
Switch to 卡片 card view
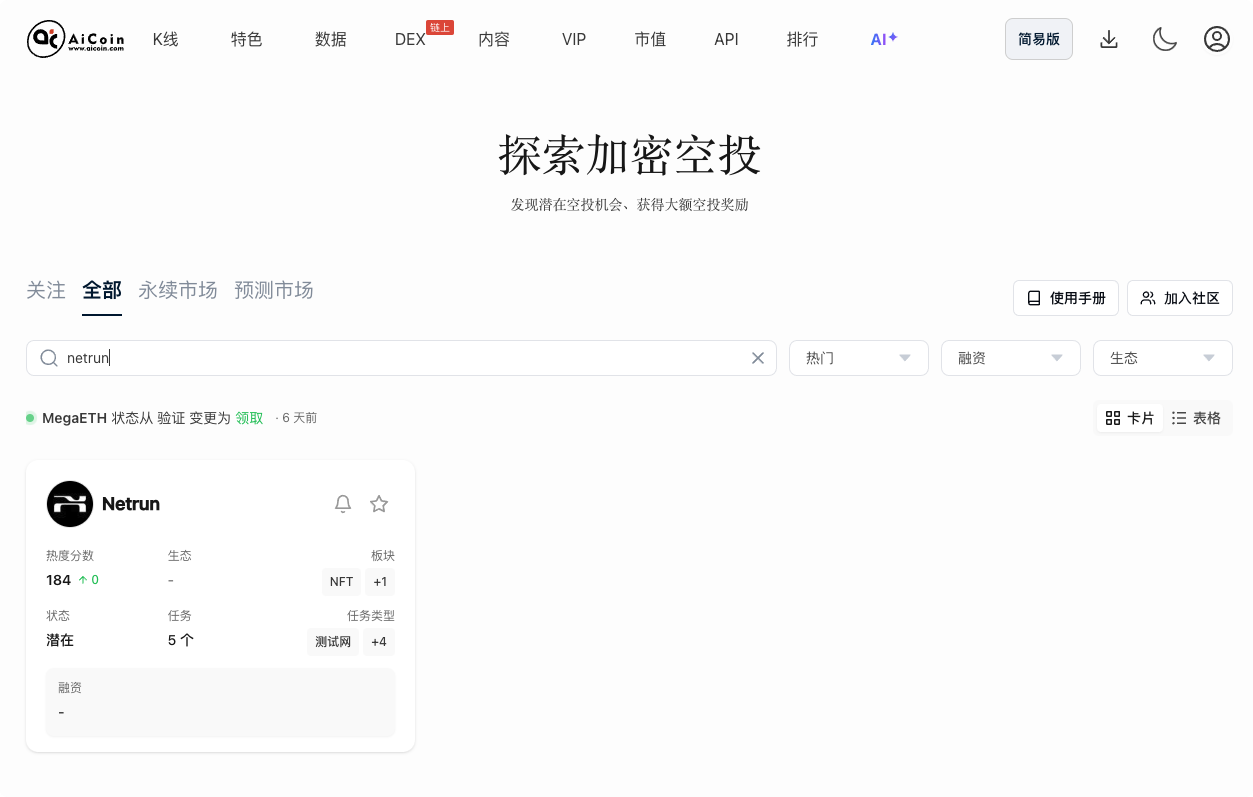coord(1130,418)
